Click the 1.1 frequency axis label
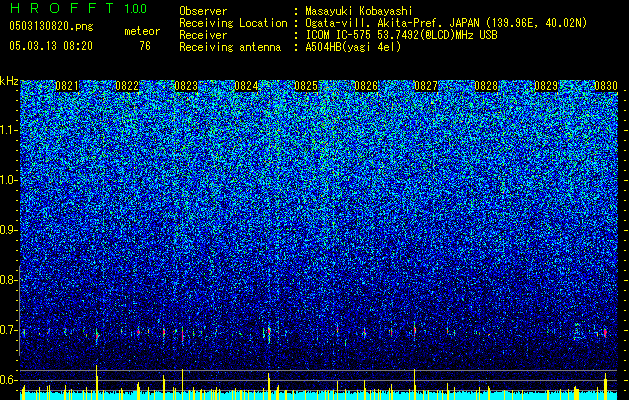The width and height of the screenshot is (629, 400). [x=9, y=130]
